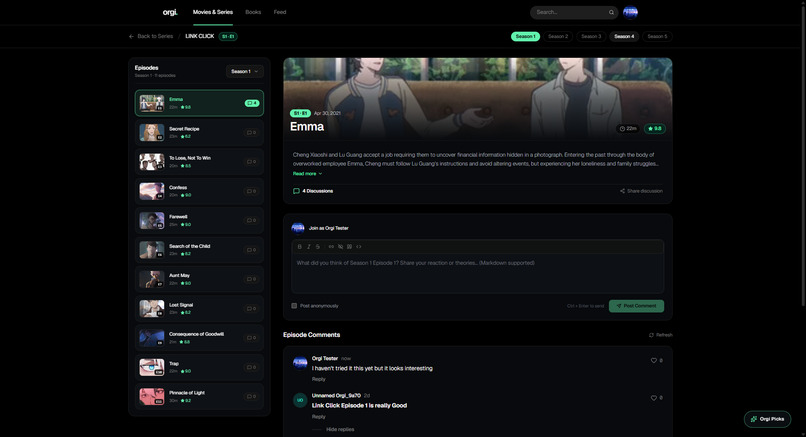This screenshot has width=806, height=437.
Task: Switch to the Movies & Series tab
Action: coord(213,12)
